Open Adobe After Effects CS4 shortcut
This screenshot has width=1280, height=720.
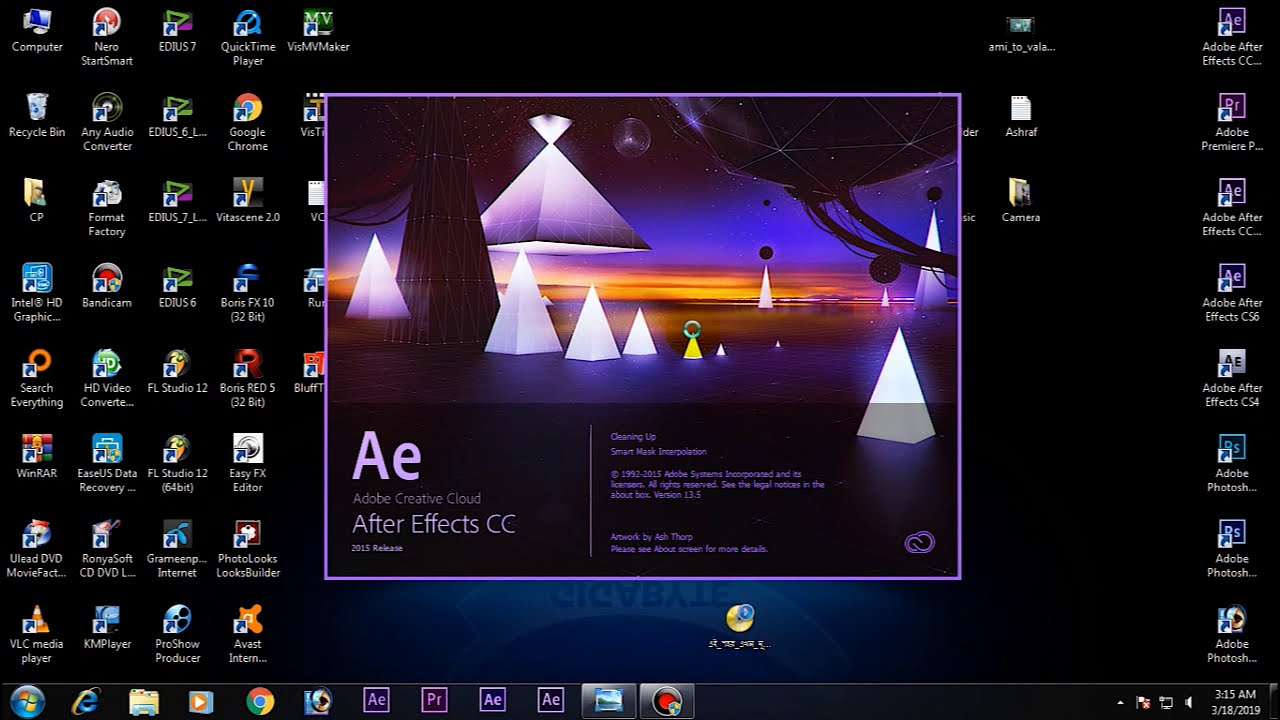[x=1232, y=379]
